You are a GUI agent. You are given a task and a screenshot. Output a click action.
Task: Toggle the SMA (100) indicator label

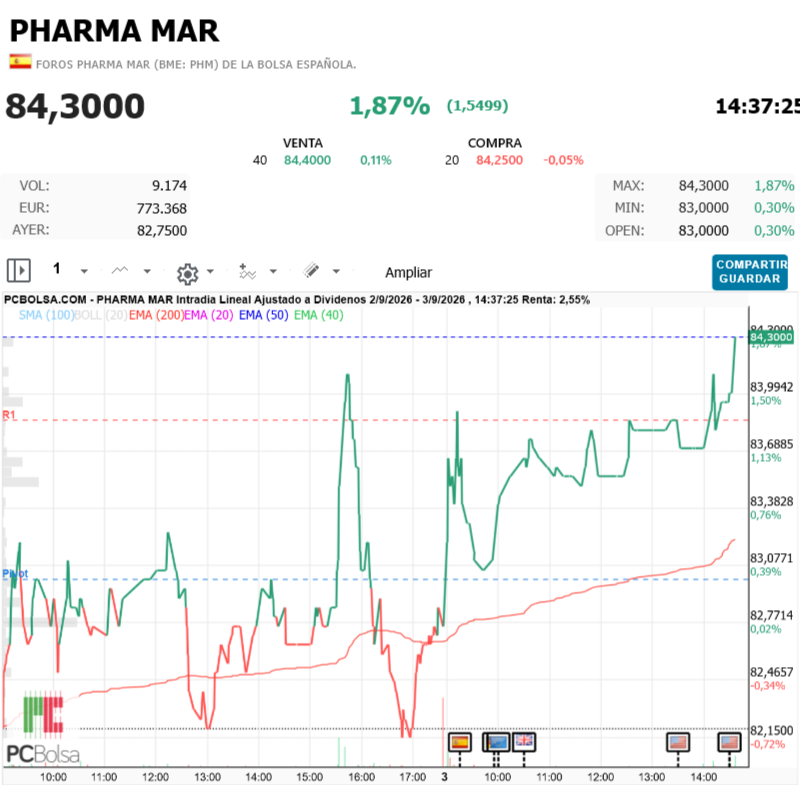point(46,315)
